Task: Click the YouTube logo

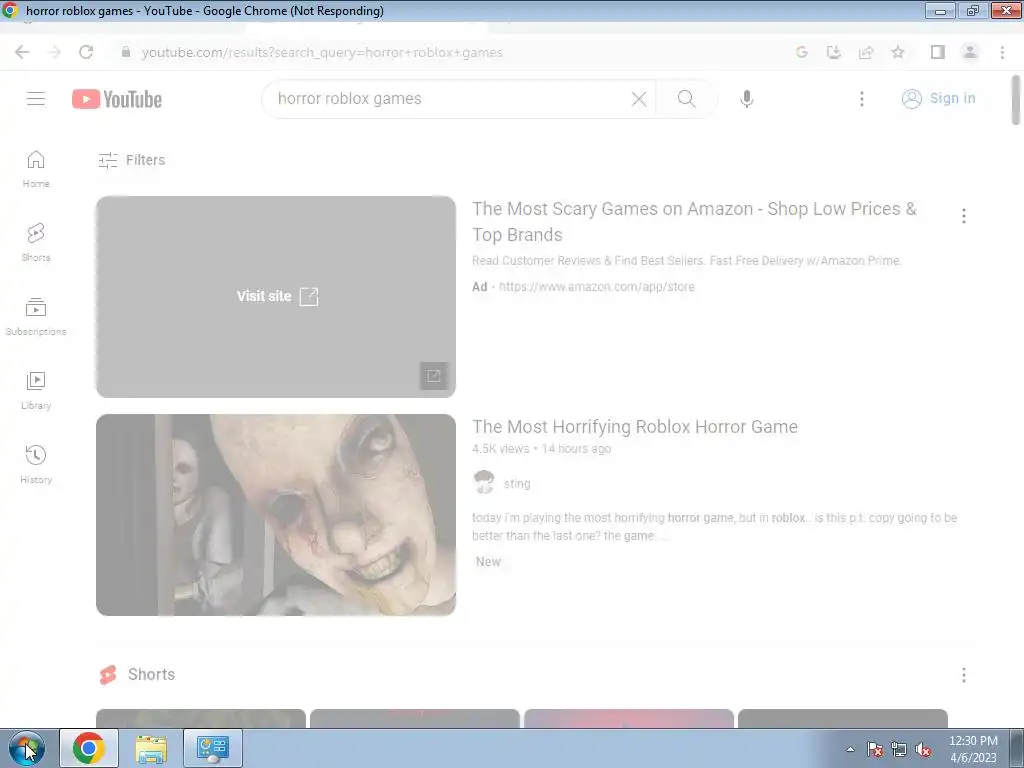Action: point(117,99)
